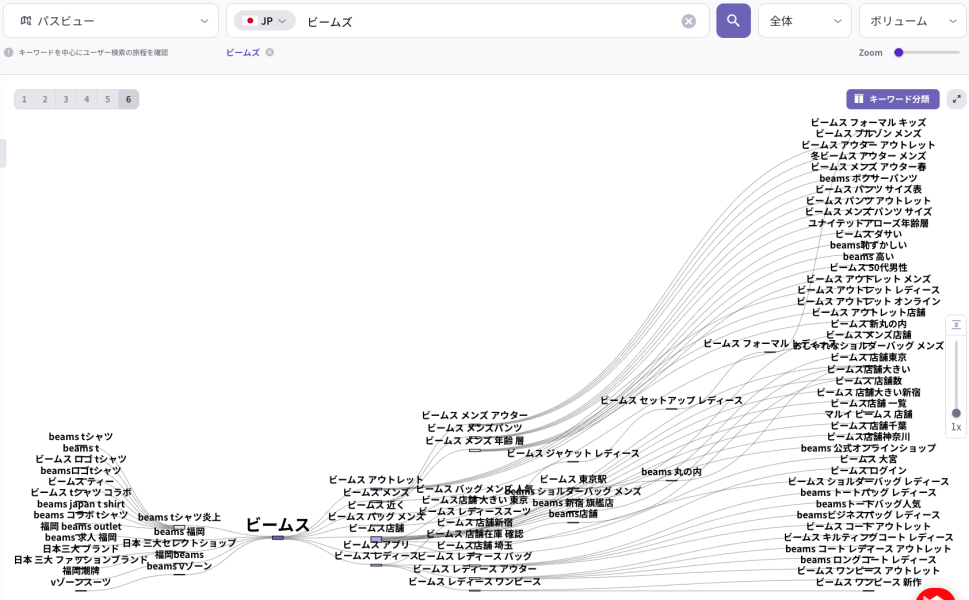Click the ビームスログイン node
The width and height of the screenshot is (969, 600).
click(868, 470)
